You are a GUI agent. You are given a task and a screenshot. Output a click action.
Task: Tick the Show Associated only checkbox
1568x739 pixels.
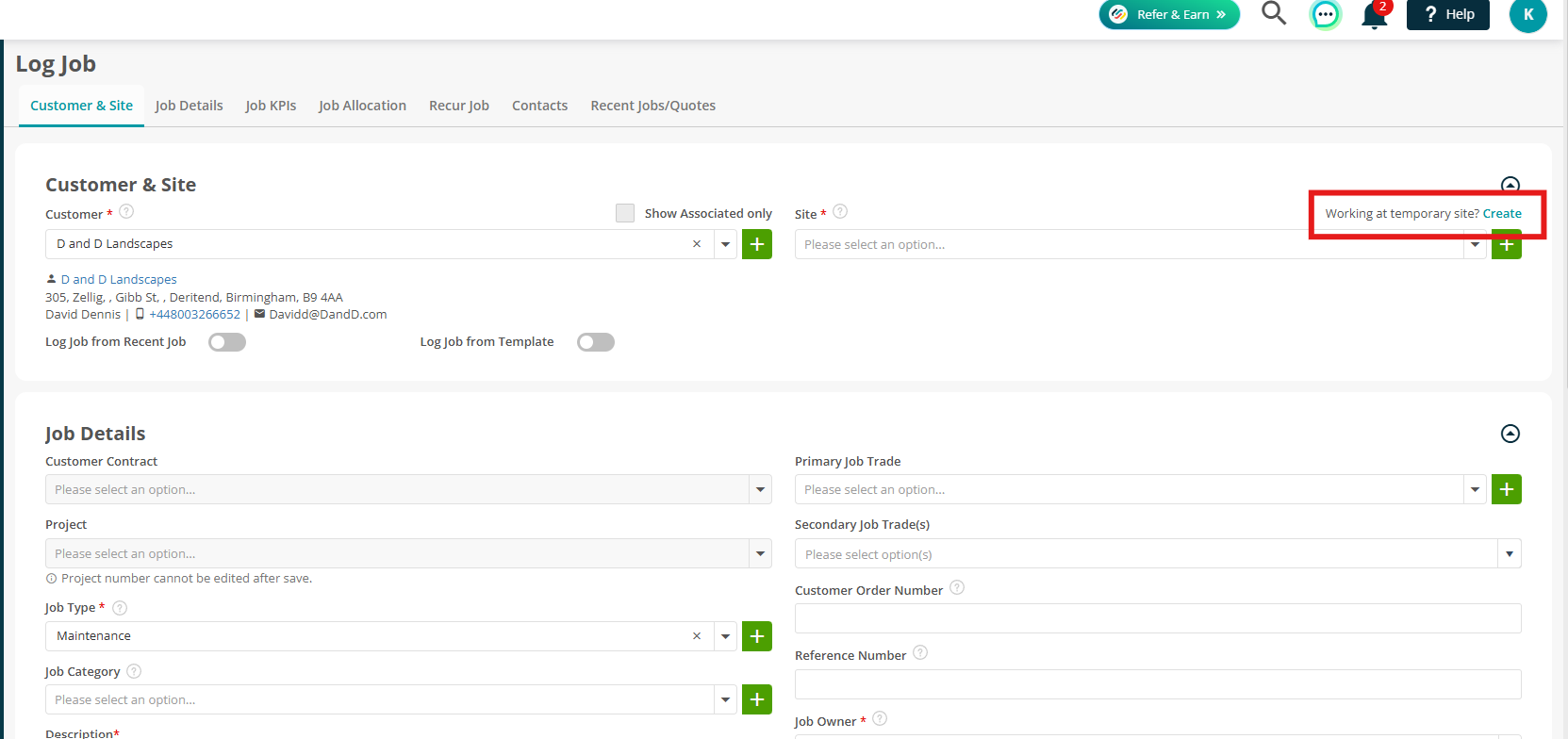(x=625, y=213)
